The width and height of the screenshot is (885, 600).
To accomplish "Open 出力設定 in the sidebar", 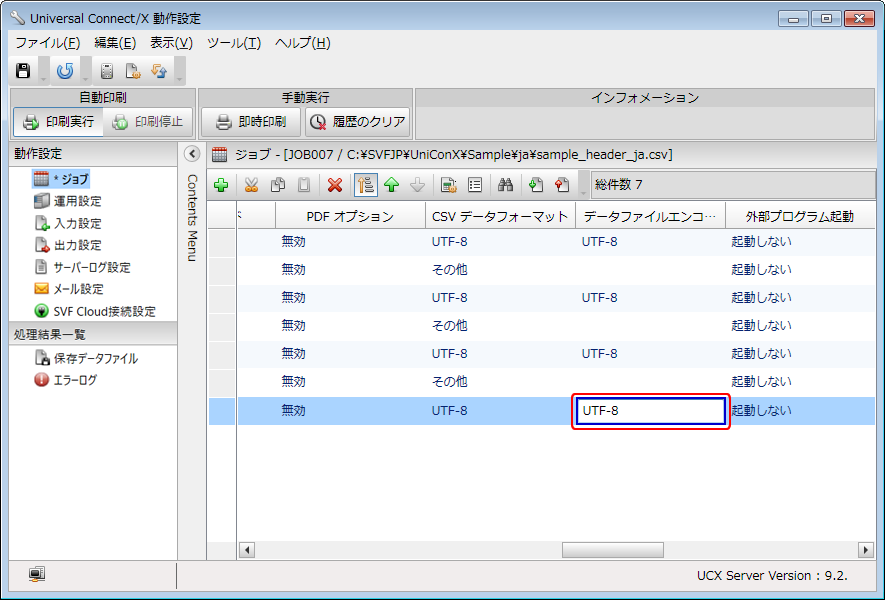I will coord(68,245).
